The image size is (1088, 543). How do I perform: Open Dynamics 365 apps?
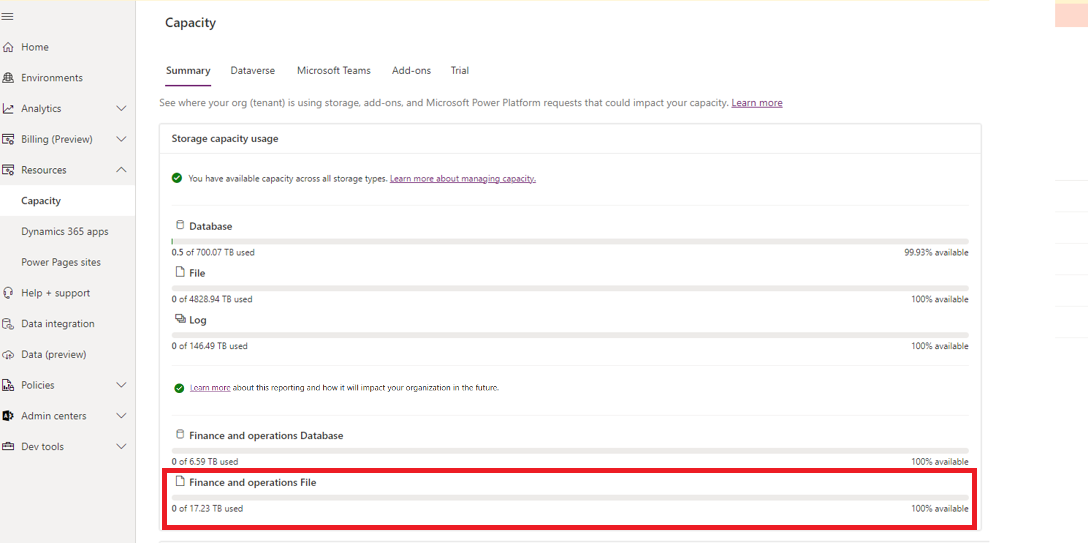click(67, 232)
